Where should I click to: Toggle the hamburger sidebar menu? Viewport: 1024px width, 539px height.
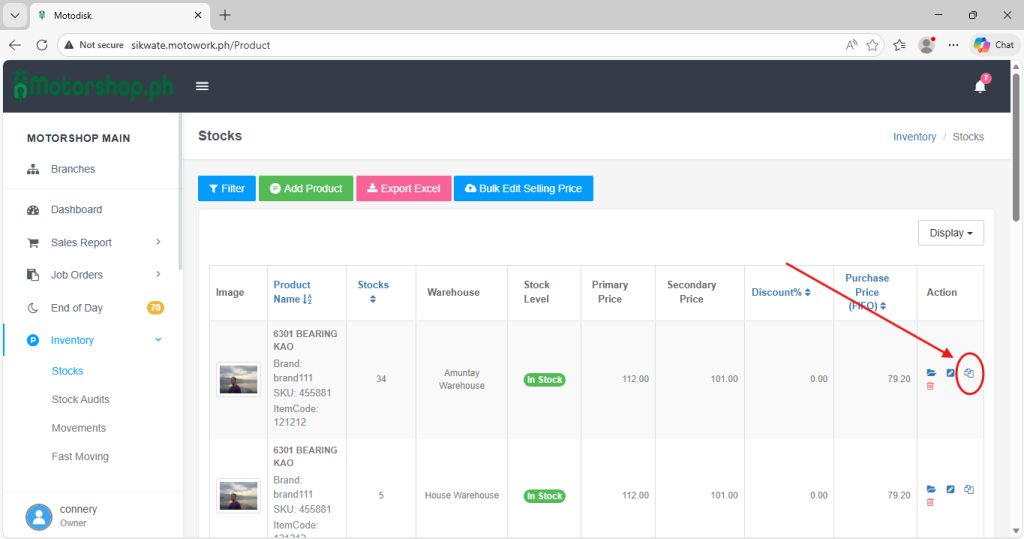202,86
